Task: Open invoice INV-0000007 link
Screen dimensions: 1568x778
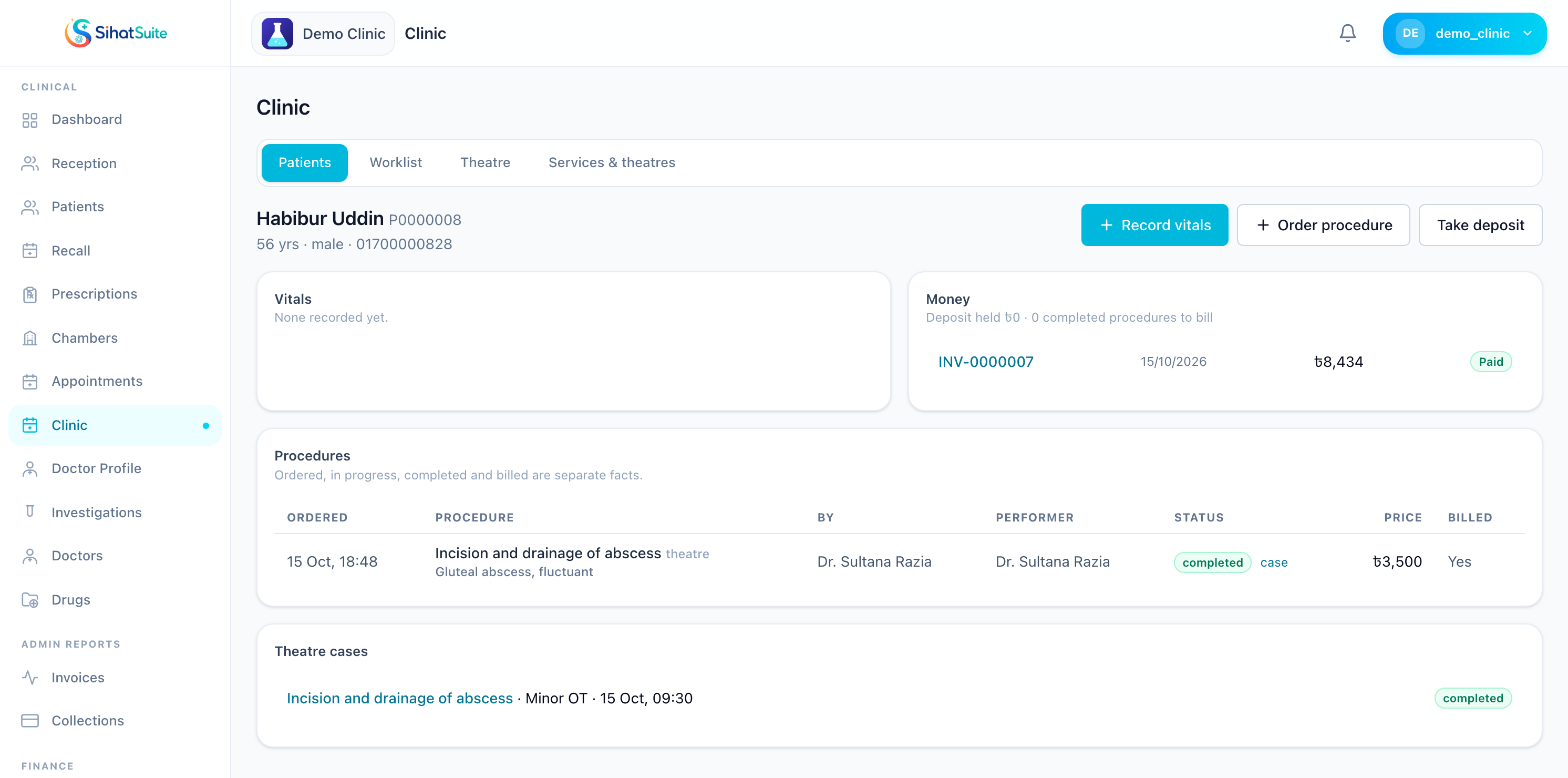Action: point(985,362)
